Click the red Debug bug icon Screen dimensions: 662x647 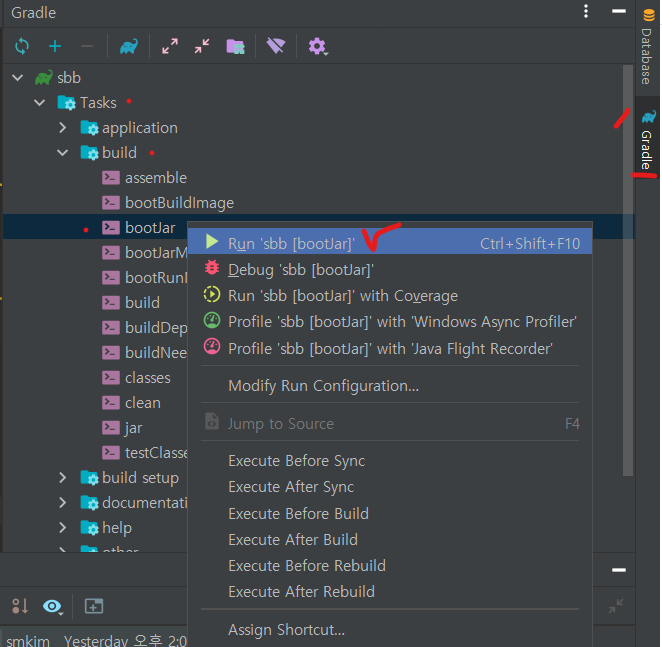(212, 268)
